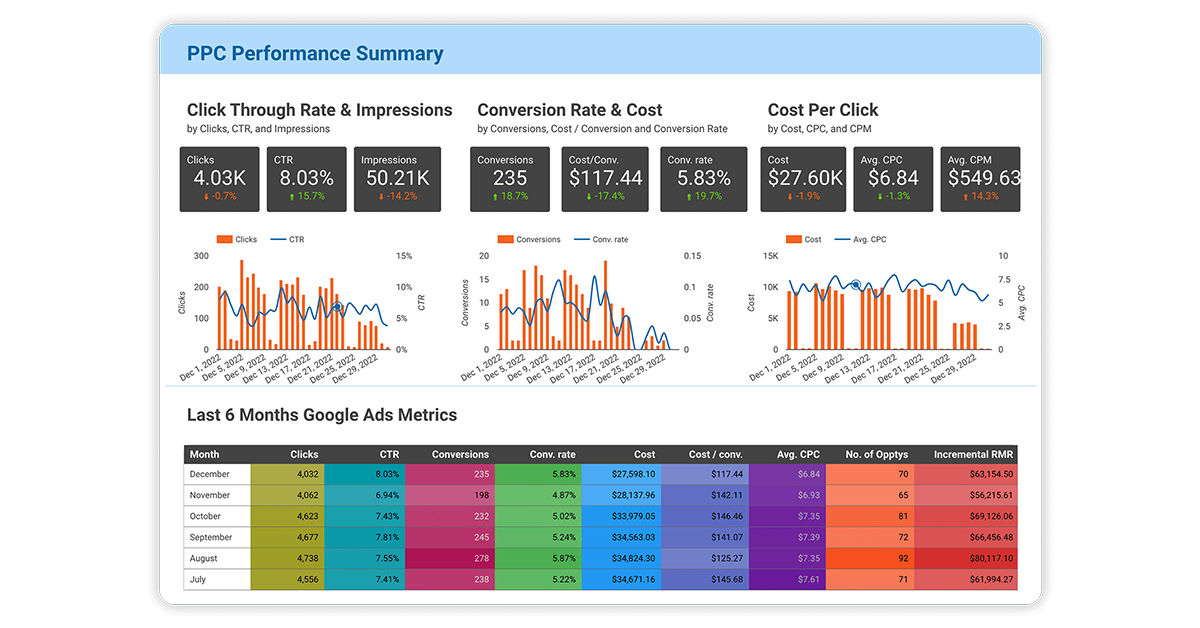This screenshot has width=1200, height=628.
Task: Open the Last 6 Months Google Ads Metrics heading
Action: (x=320, y=415)
